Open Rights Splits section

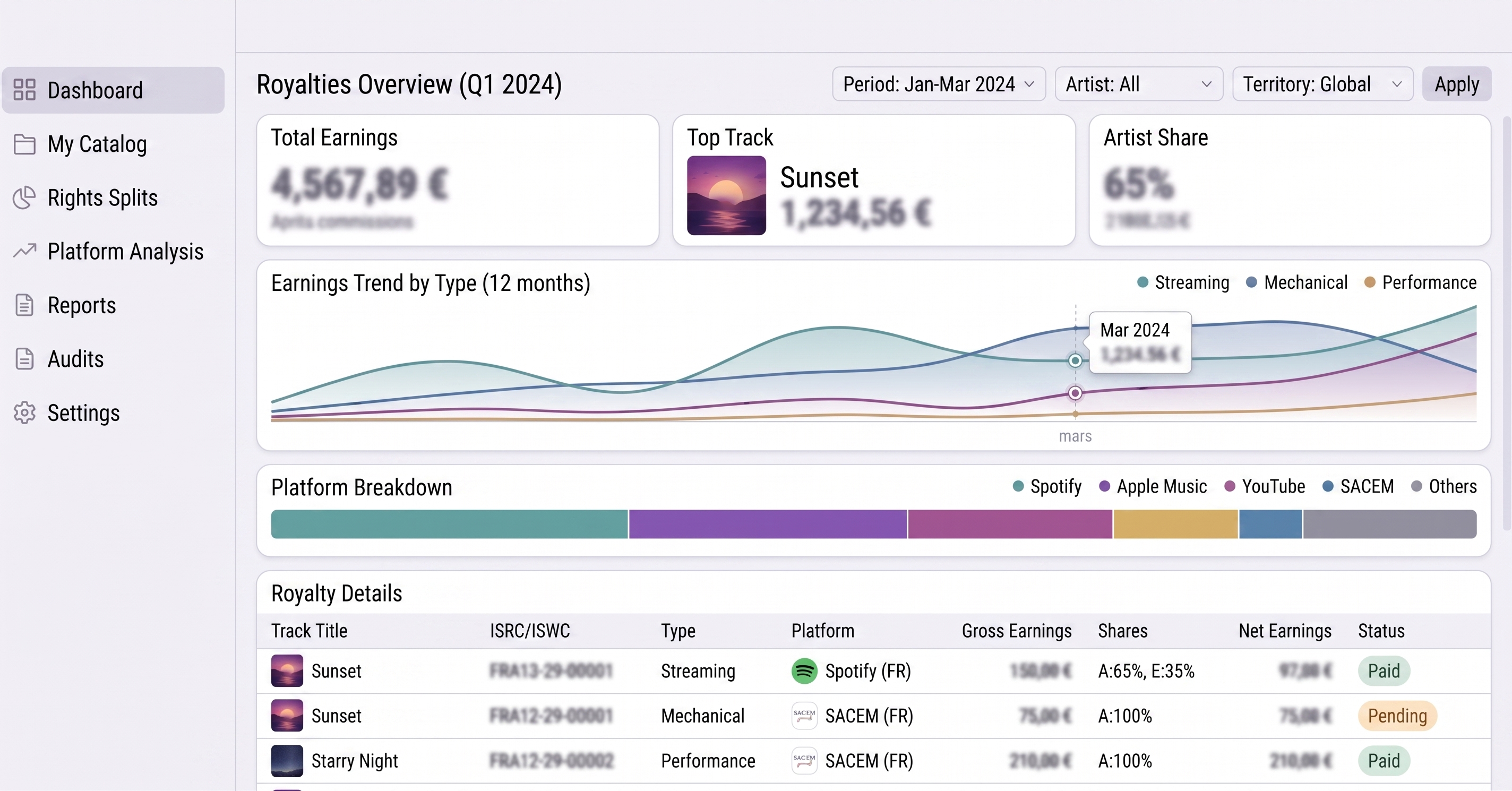pyautogui.click(x=113, y=197)
